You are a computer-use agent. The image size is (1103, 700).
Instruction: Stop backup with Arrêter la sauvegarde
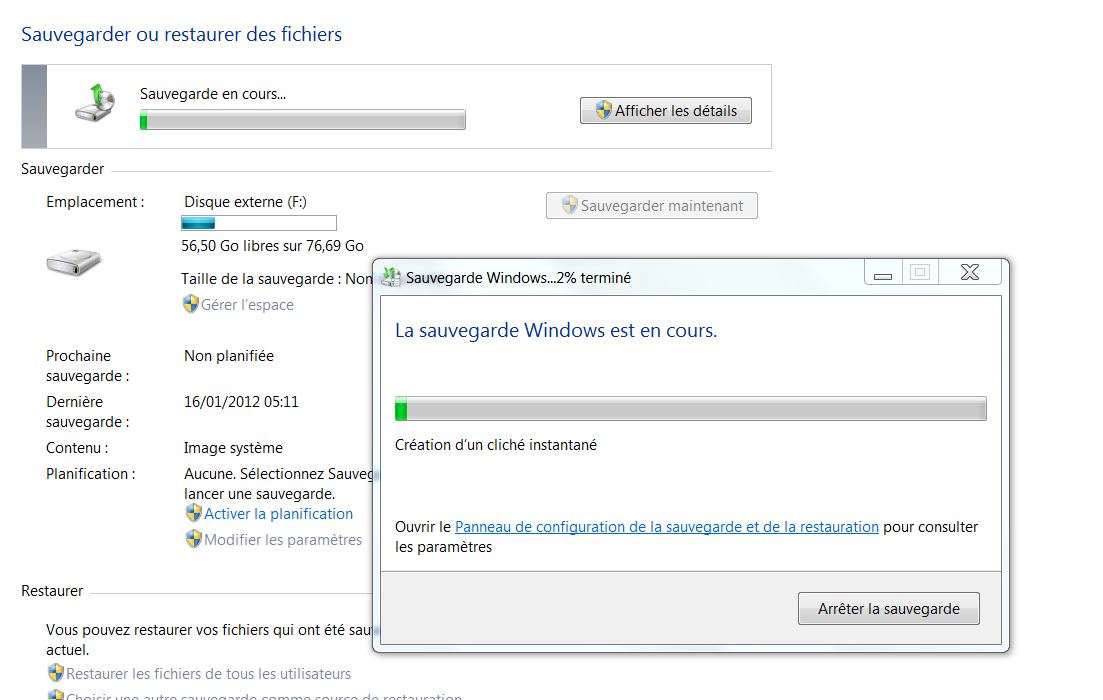[888, 609]
